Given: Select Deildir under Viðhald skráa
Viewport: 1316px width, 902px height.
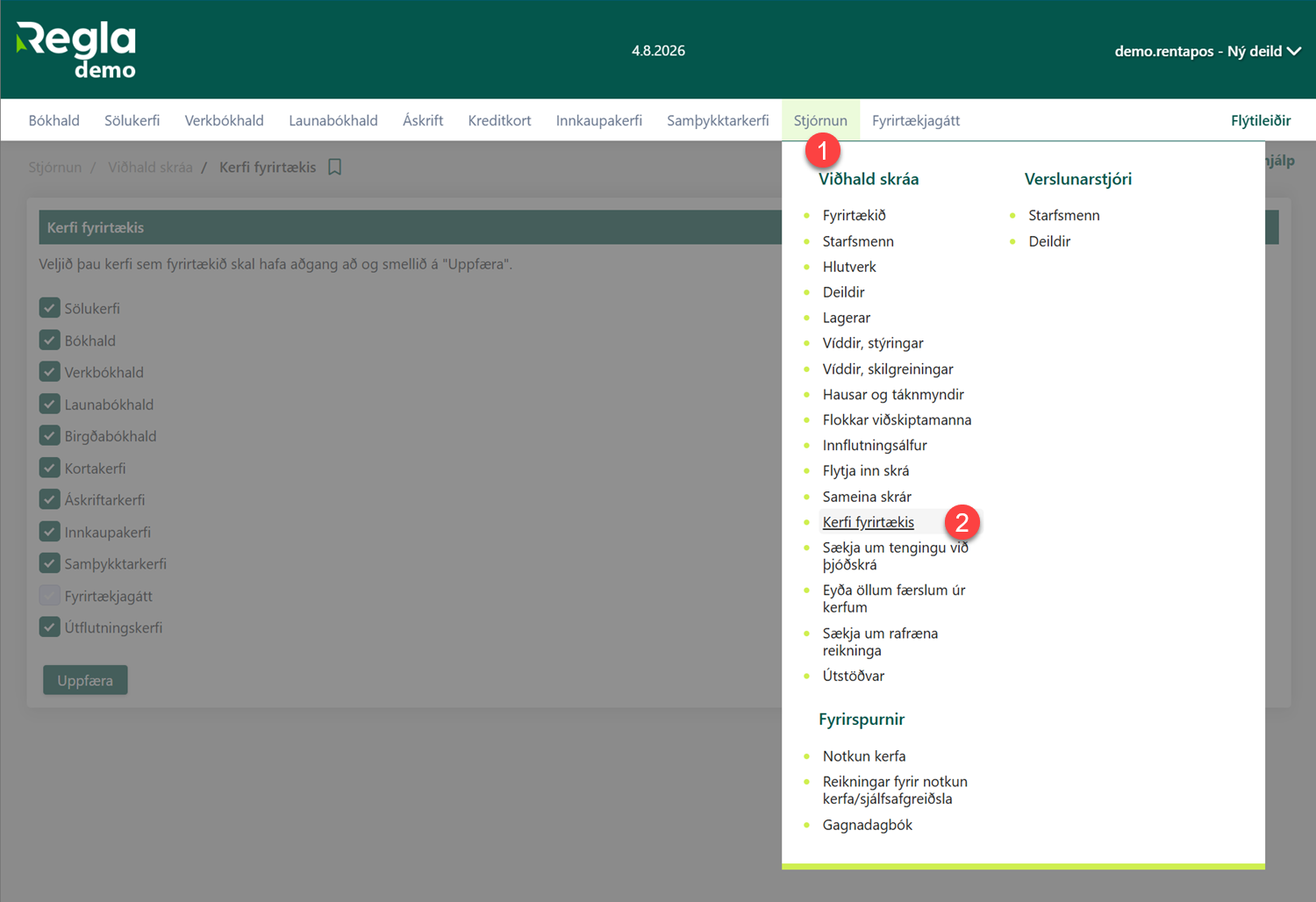Looking at the screenshot, I should pos(843,291).
